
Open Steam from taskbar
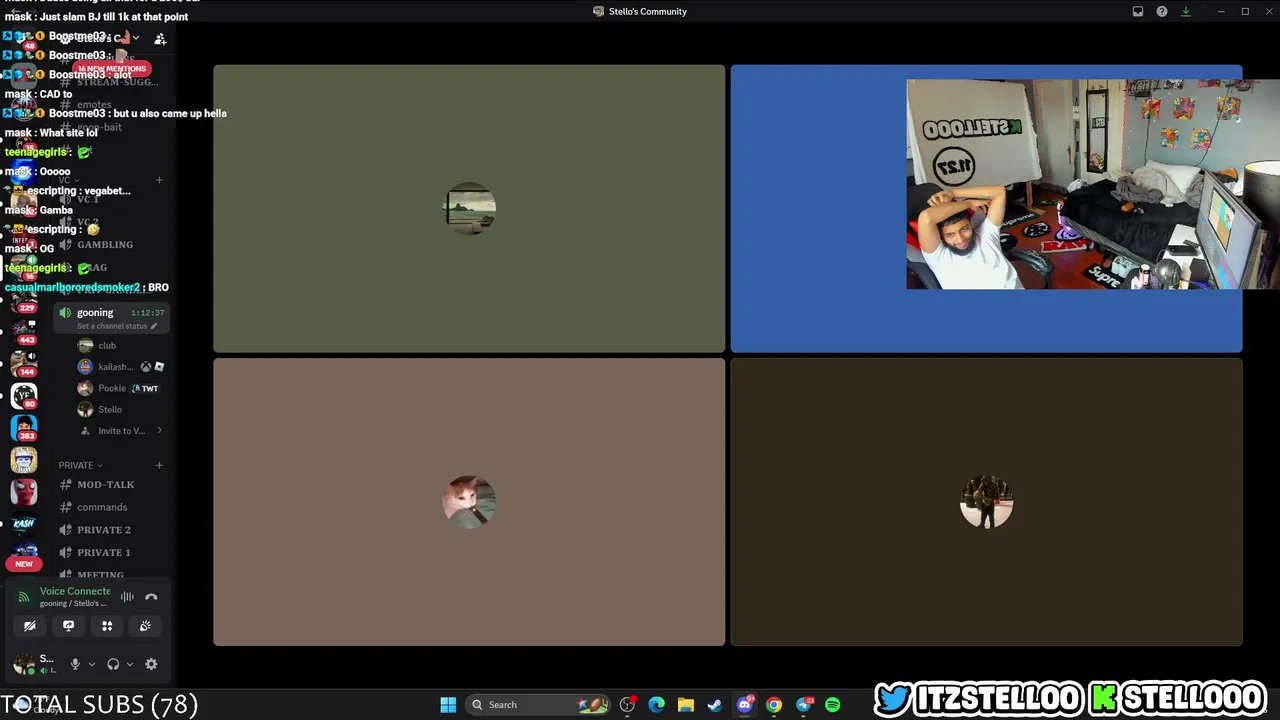[x=714, y=705]
